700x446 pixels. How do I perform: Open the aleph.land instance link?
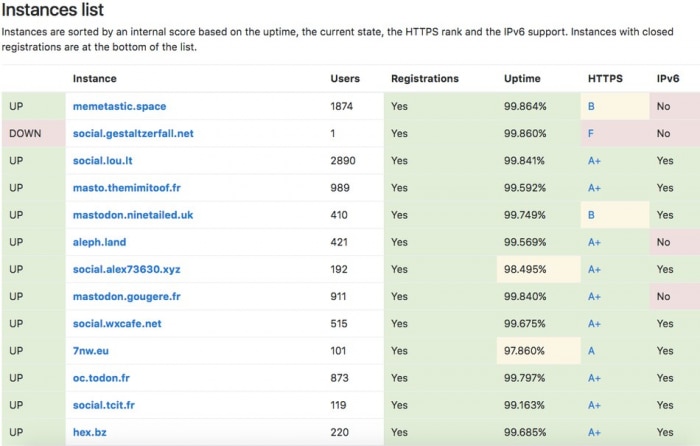coord(99,242)
